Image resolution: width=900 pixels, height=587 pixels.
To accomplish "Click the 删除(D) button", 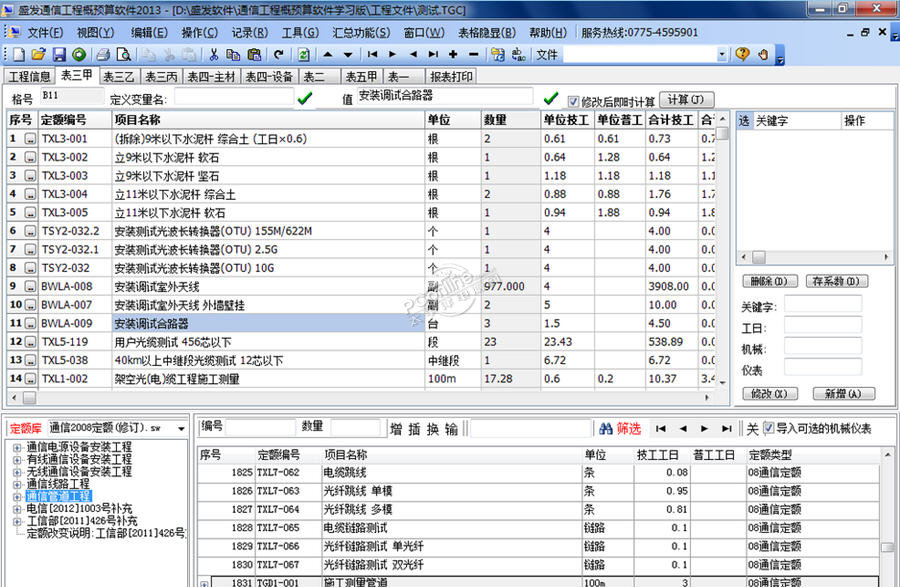I will 769,281.
